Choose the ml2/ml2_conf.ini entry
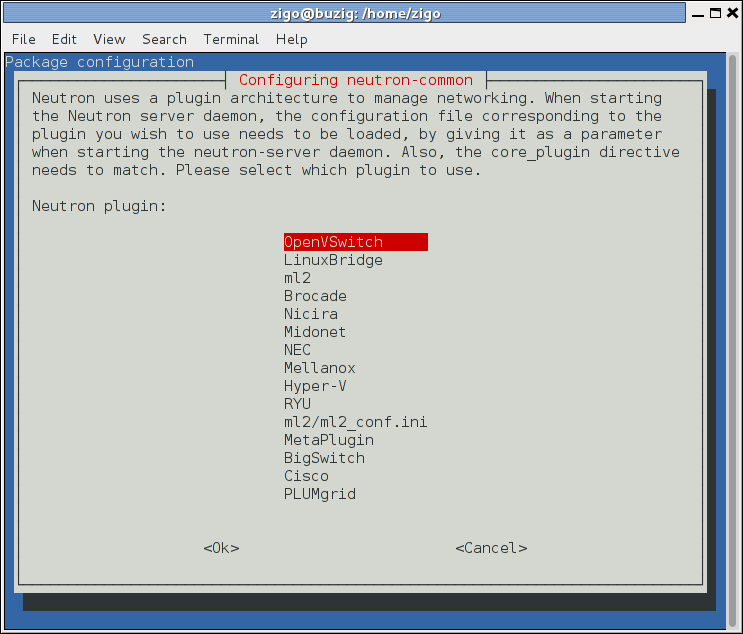 355,422
